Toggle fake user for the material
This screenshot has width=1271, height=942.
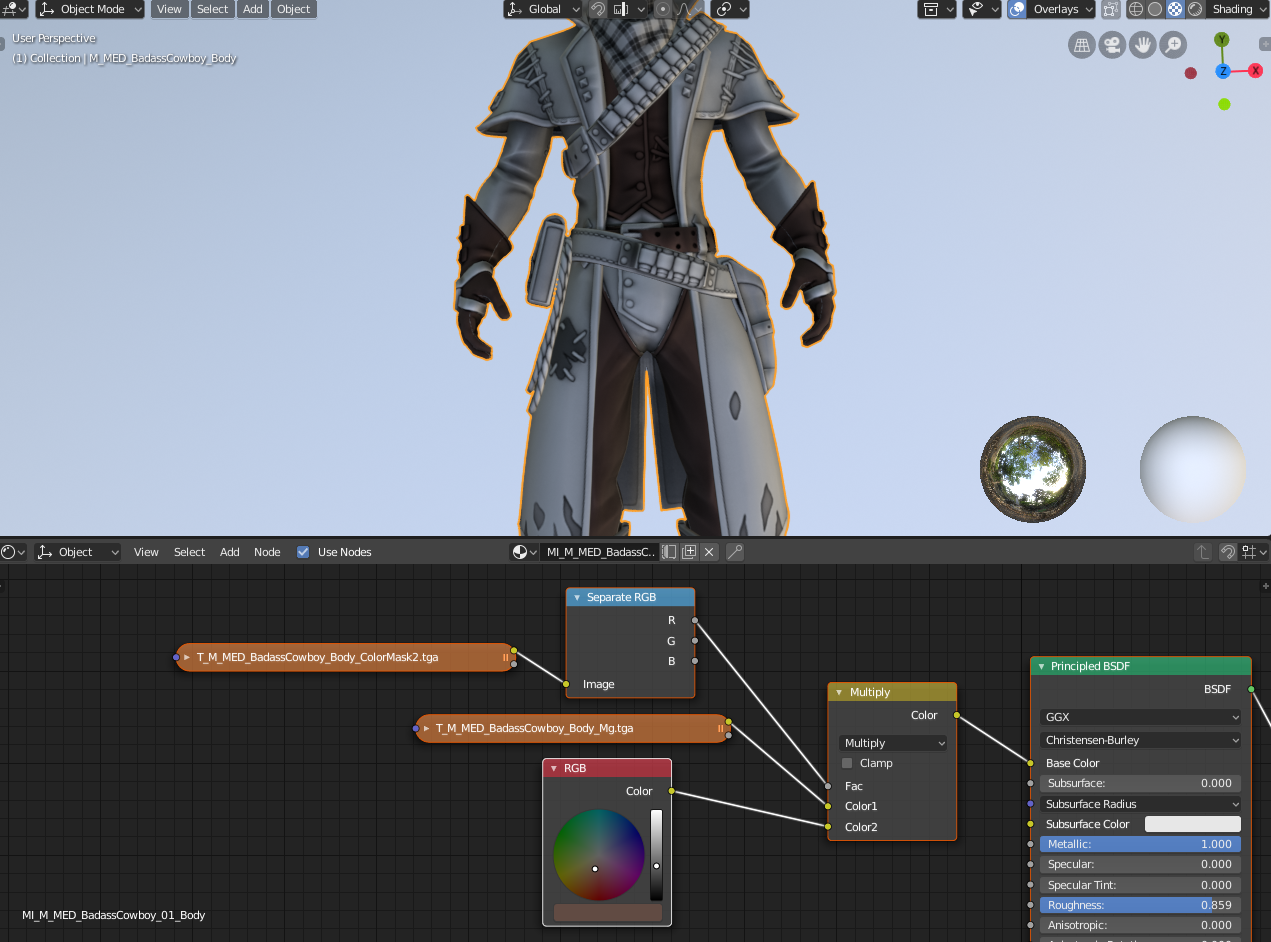coord(670,552)
